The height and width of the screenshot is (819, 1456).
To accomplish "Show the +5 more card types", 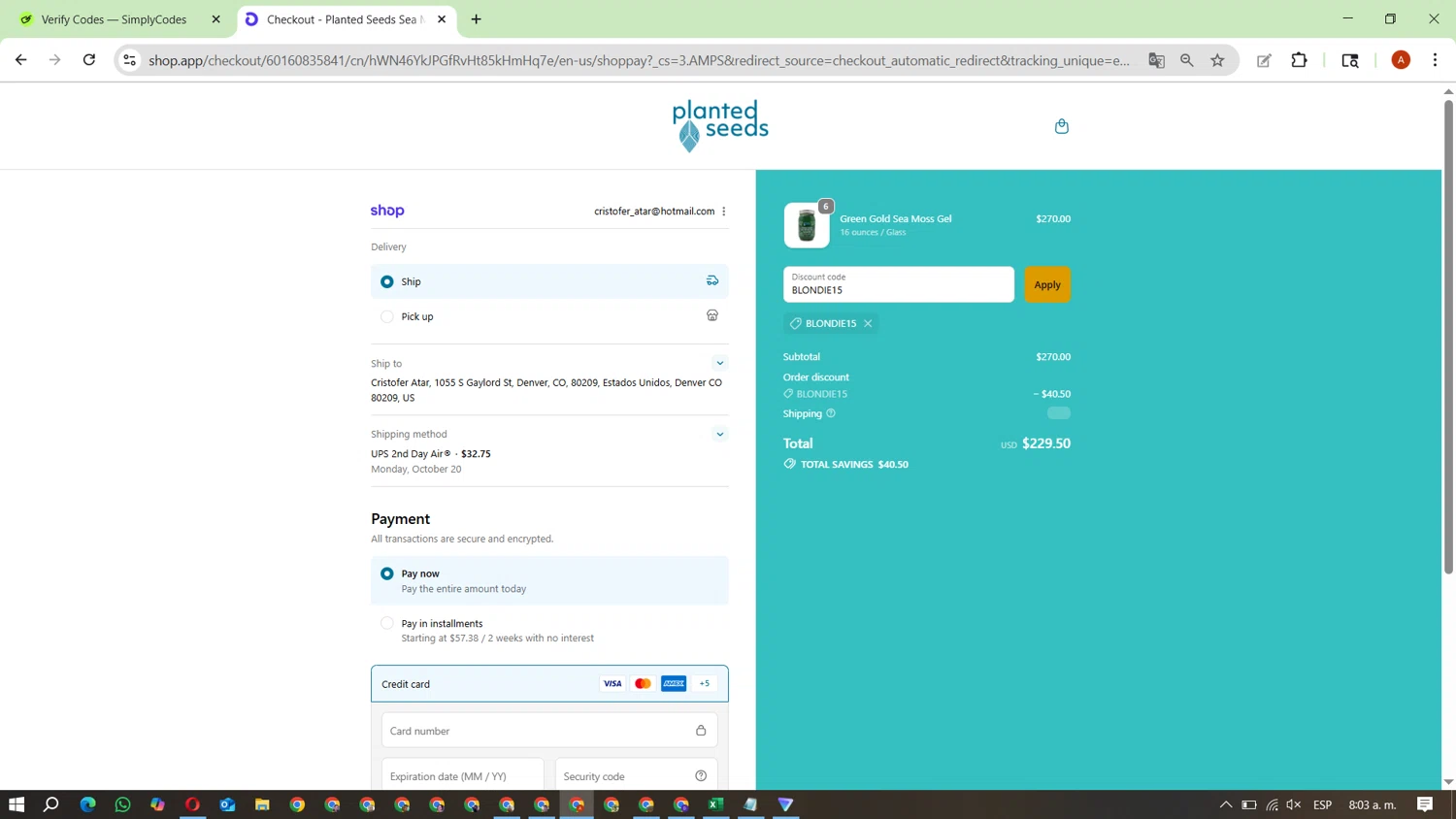I will (x=705, y=683).
